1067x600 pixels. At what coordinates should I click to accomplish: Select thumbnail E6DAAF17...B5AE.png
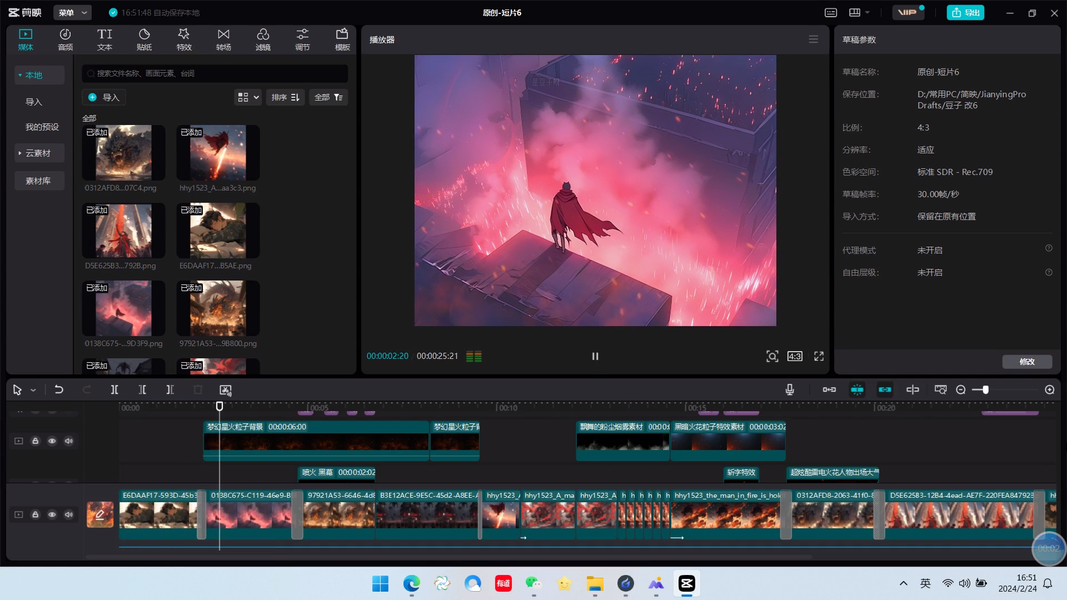(218, 231)
